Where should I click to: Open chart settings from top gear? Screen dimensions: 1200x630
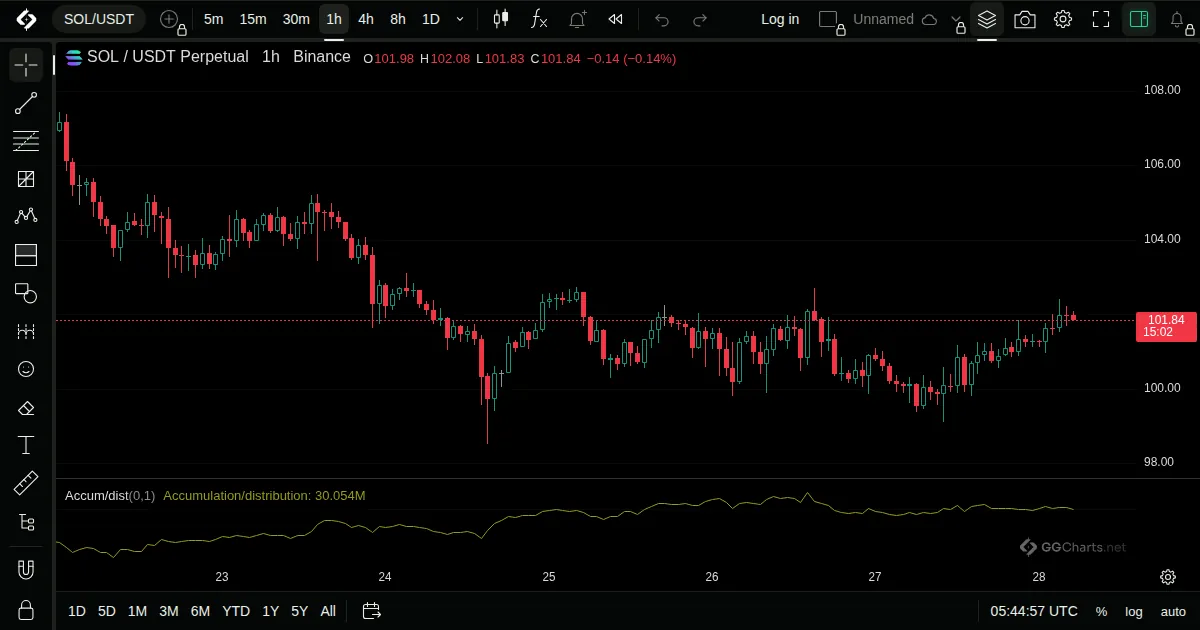click(x=1063, y=19)
